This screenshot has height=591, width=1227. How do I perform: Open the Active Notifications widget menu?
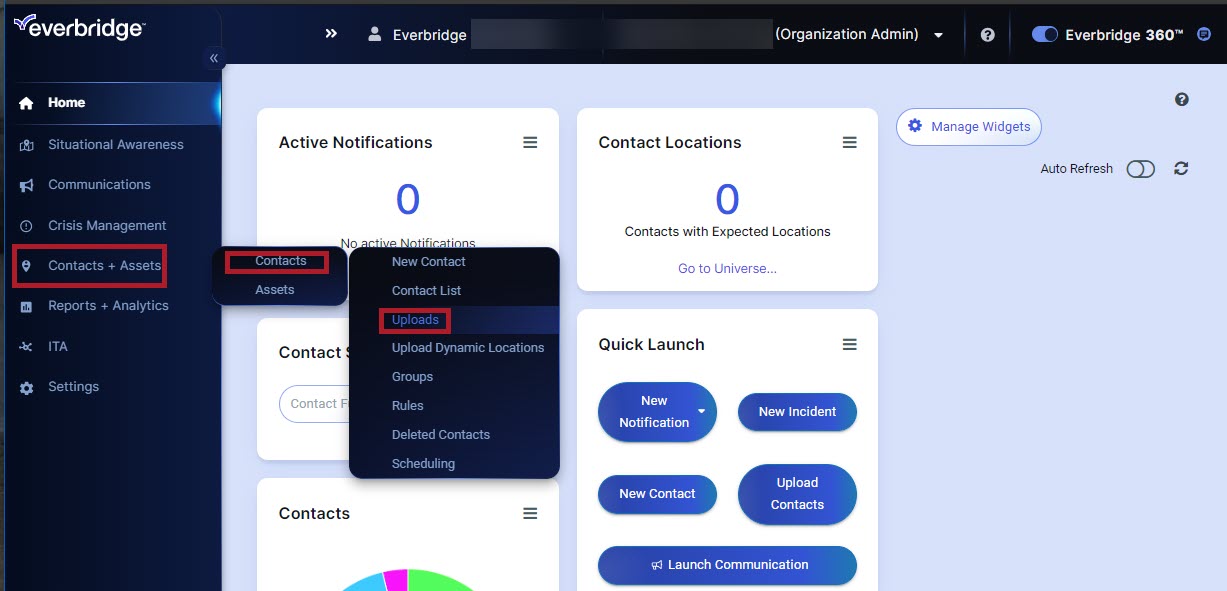(x=530, y=143)
